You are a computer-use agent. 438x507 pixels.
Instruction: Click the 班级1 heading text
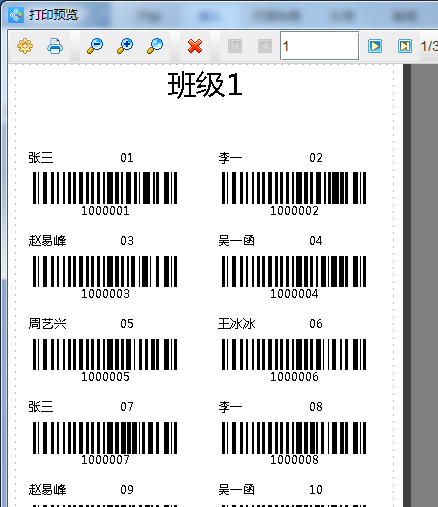(x=205, y=85)
